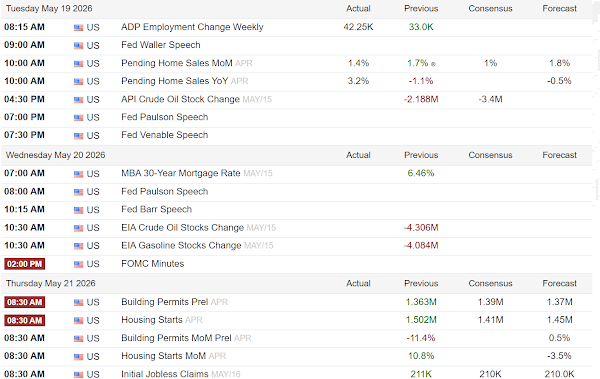
Task: Click the US flag icon beside ADP Employment Change
Action: (78, 28)
